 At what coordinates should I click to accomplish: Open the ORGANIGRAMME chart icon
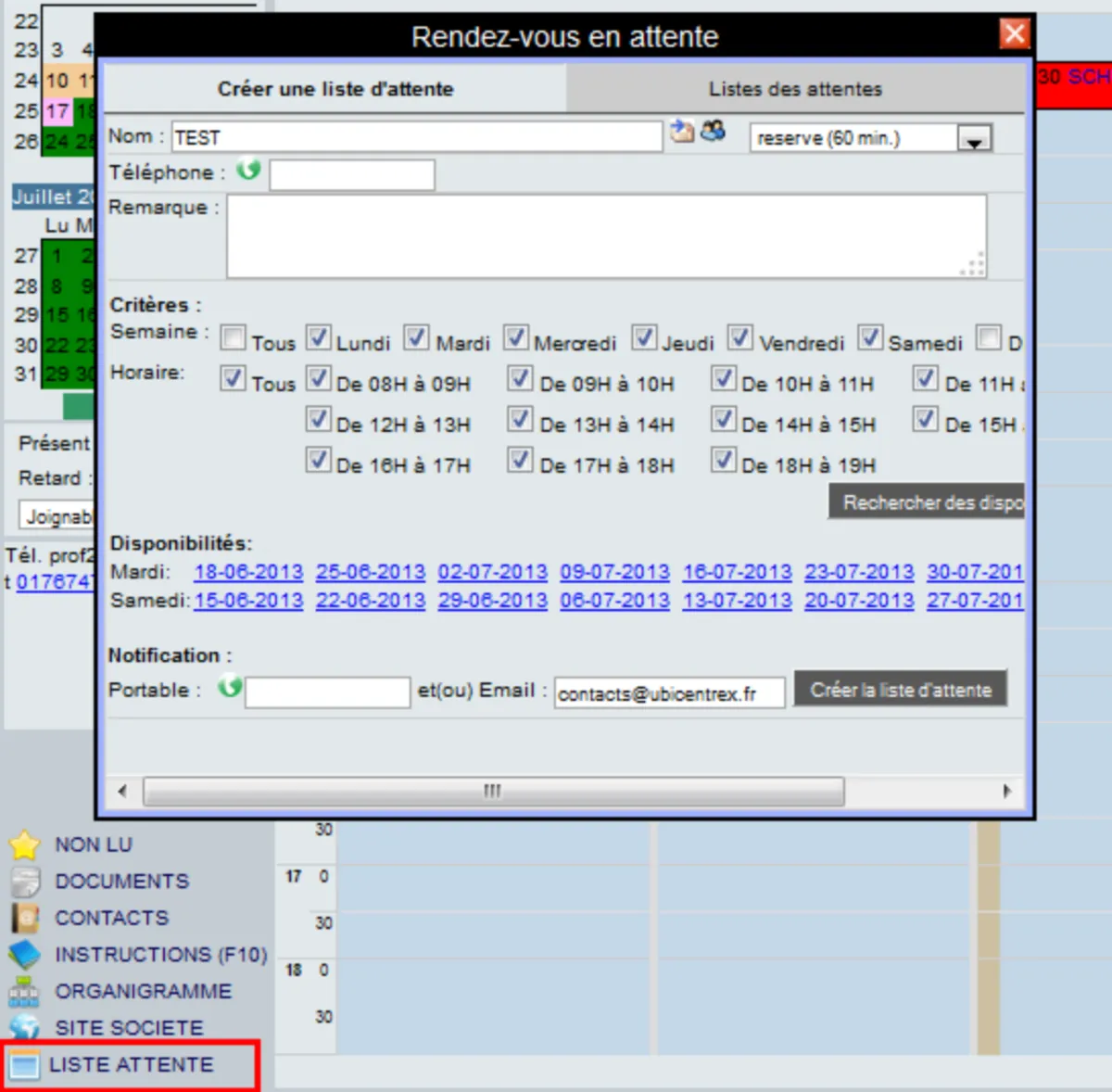click(x=24, y=992)
